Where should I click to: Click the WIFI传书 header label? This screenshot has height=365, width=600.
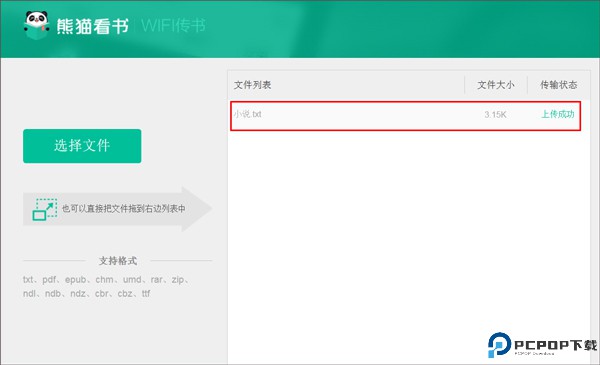pyautogui.click(x=173, y=26)
